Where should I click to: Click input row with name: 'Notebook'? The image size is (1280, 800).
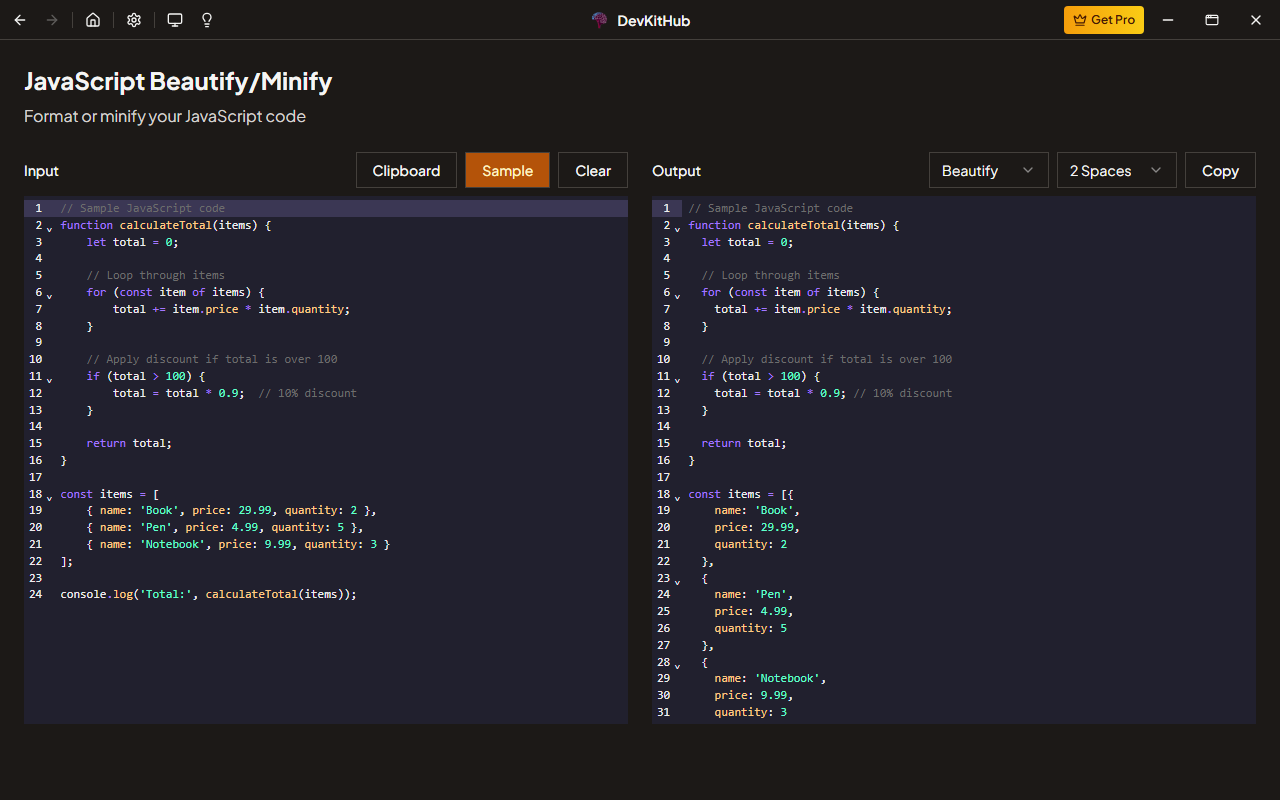[238, 544]
